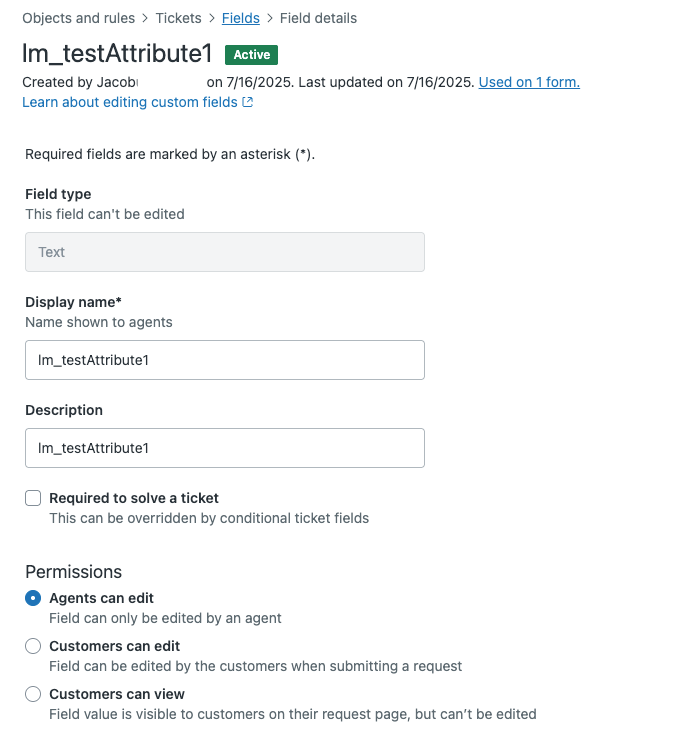Image resolution: width=682 pixels, height=746 pixels.
Task: Open the 'Used on 1 form' link
Action: point(529,82)
